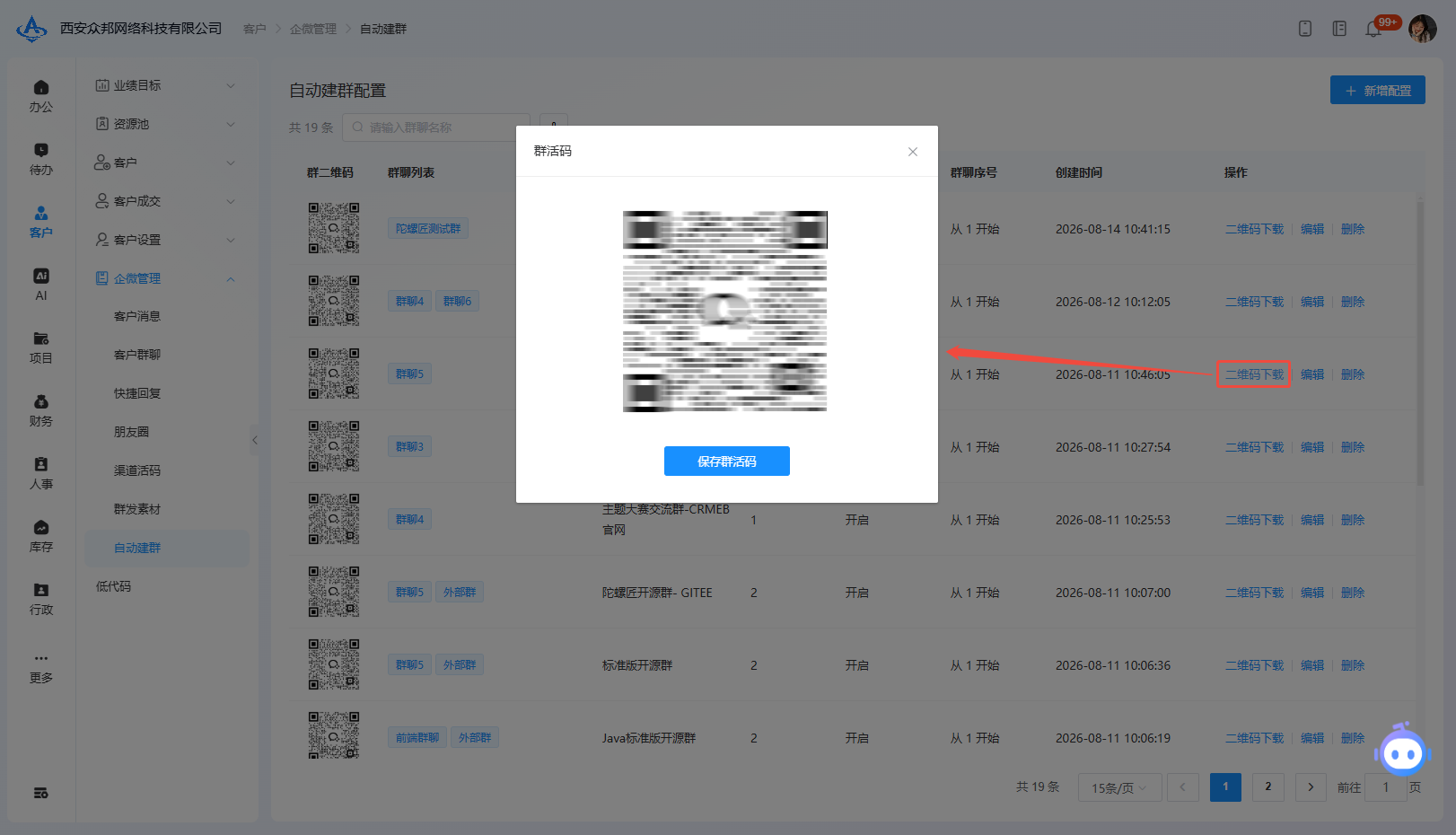Image resolution: width=1456 pixels, height=835 pixels.
Task: Click the QR thumbnail in the 群聊3 row
Action: click(334, 446)
